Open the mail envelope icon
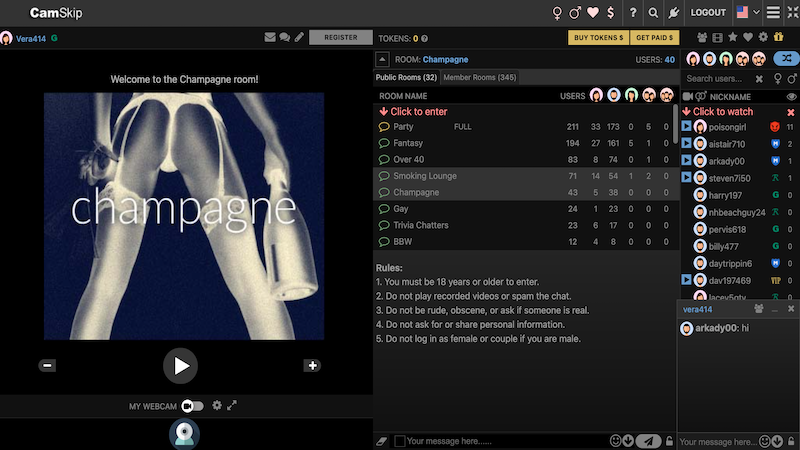The image size is (800, 450). click(270, 37)
